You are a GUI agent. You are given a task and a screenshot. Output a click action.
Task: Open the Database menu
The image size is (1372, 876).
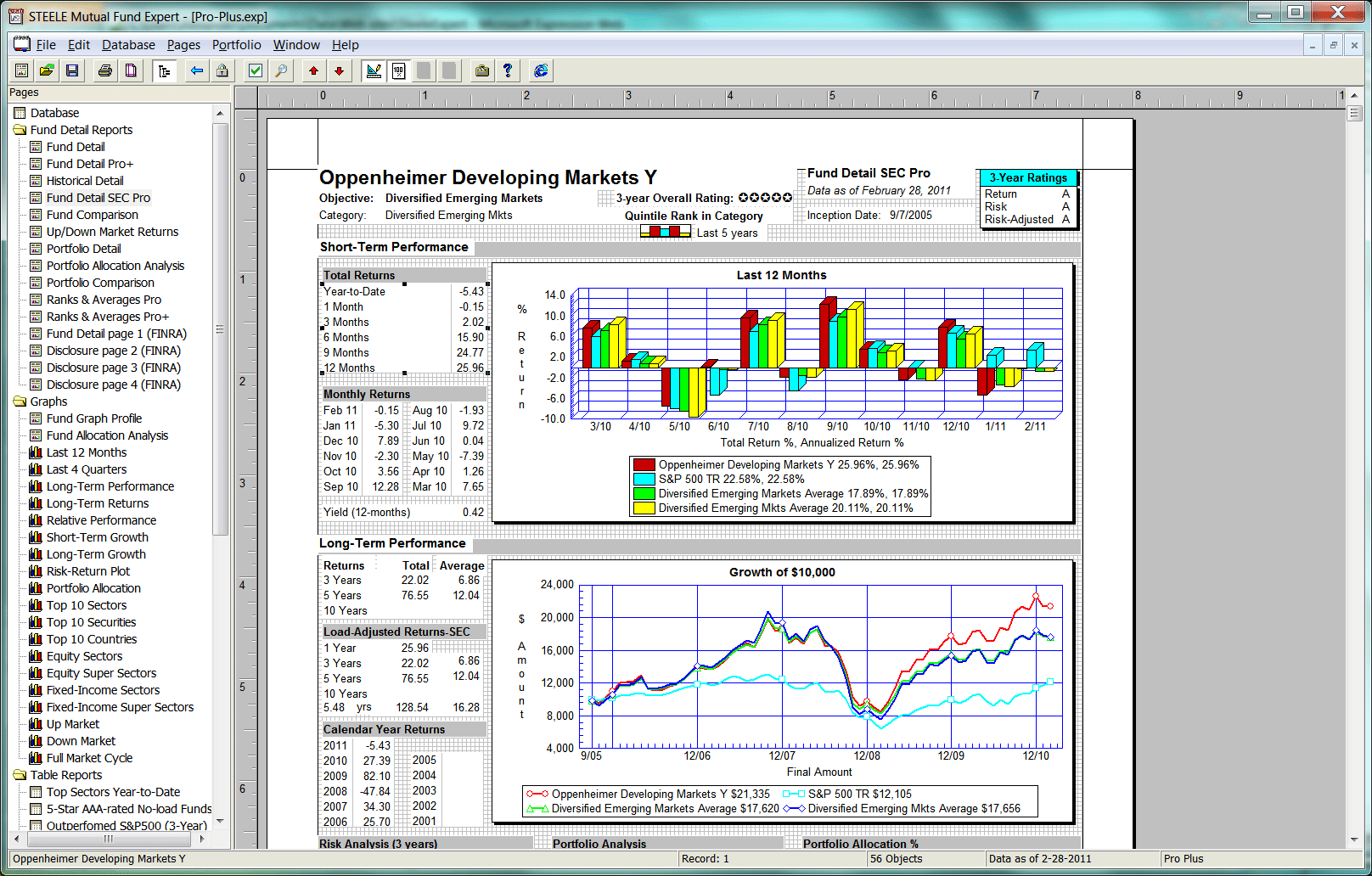[128, 45]
